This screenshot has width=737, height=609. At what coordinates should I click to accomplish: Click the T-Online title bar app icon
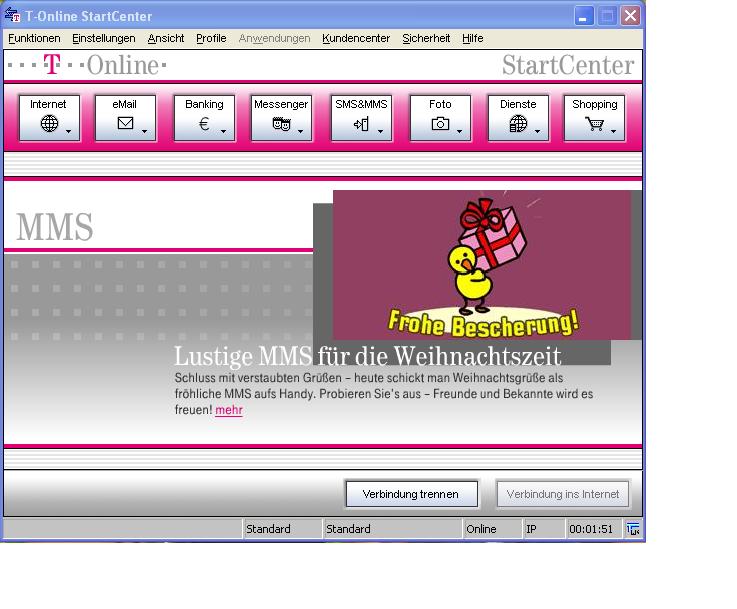pos(12,15)
